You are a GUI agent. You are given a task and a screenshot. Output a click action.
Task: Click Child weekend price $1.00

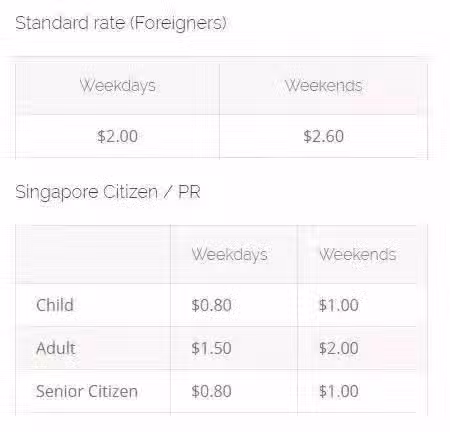pos(339,305)
